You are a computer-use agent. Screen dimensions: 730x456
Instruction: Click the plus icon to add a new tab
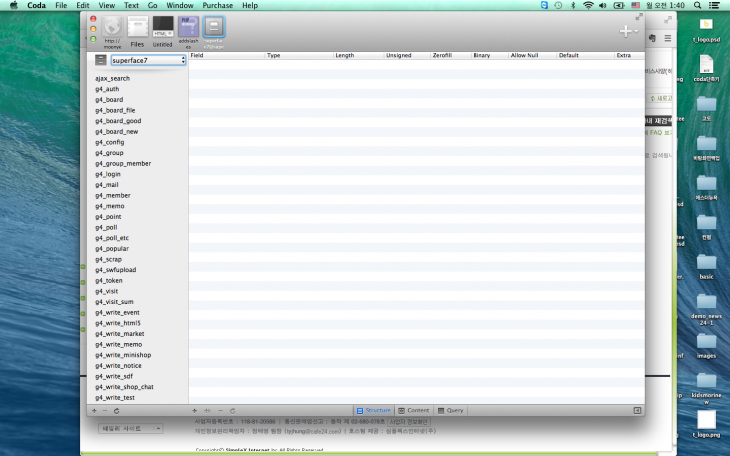coord(625,31)
